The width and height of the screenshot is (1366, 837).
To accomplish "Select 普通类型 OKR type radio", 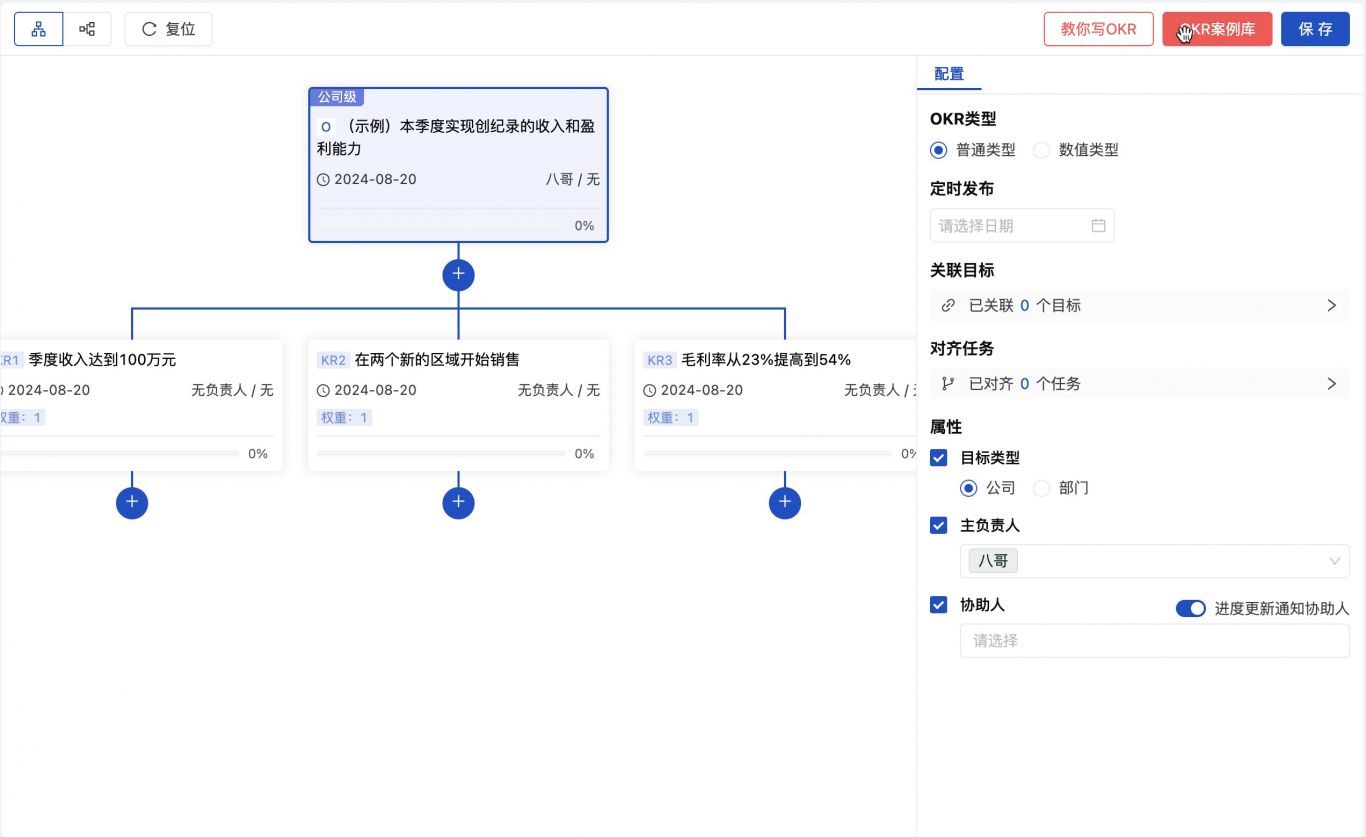I will pos(938,150).
